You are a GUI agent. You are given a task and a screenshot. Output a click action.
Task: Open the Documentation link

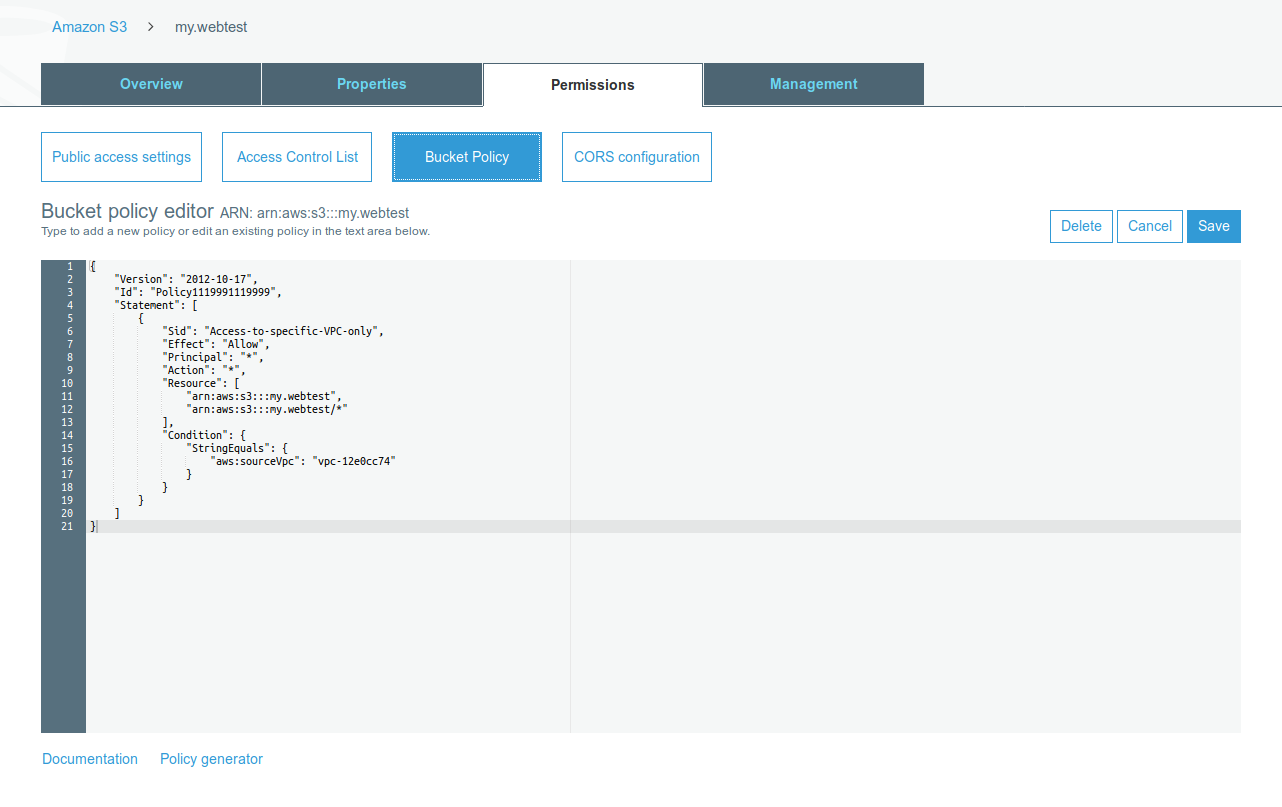click(89, 759)
